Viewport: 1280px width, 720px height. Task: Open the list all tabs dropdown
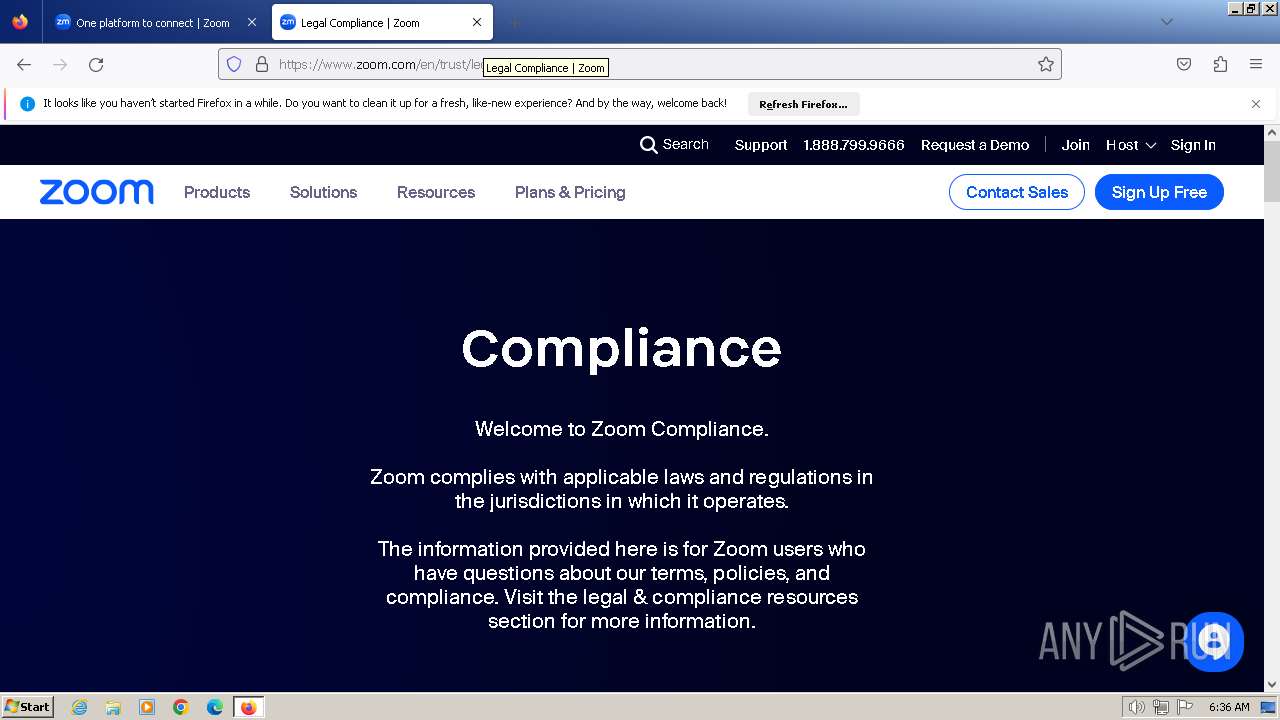click(x=1166, y=22)
